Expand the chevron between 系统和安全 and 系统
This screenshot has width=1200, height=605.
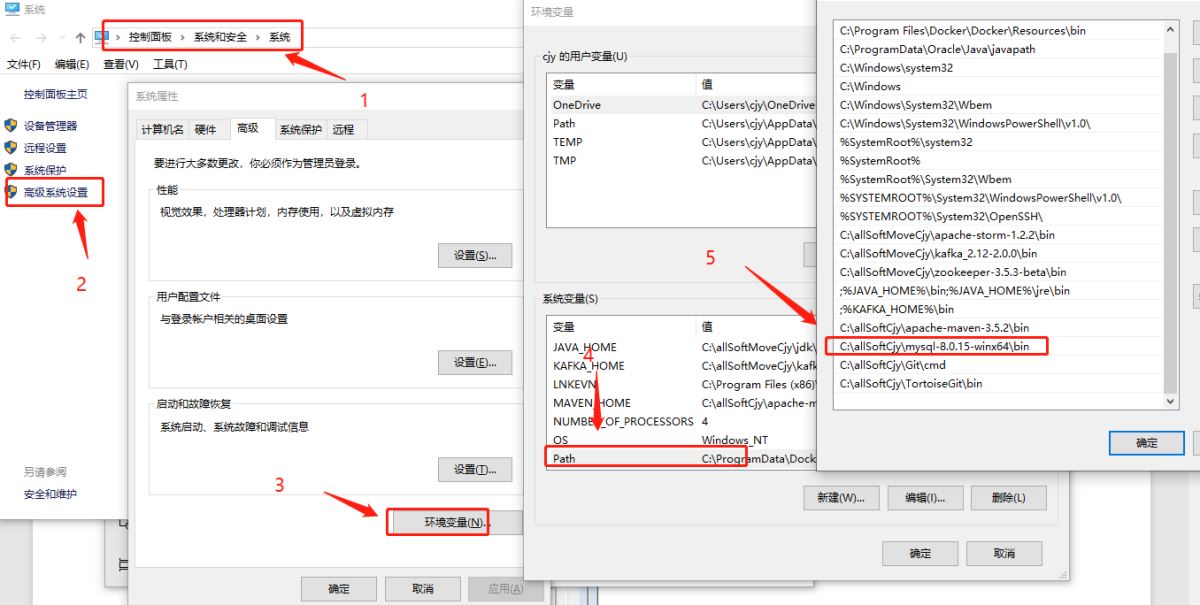coord(258,37)
